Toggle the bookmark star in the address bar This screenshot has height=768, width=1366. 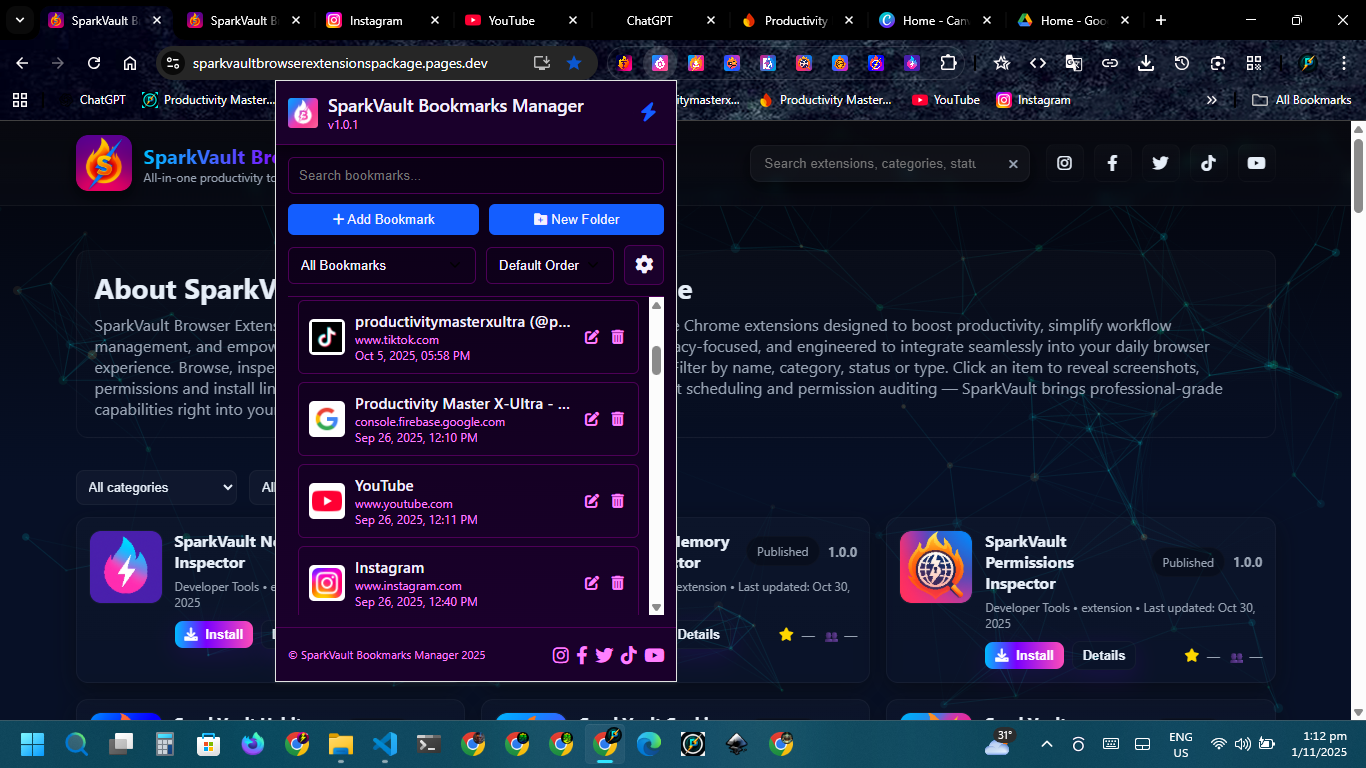coord(574,63)
